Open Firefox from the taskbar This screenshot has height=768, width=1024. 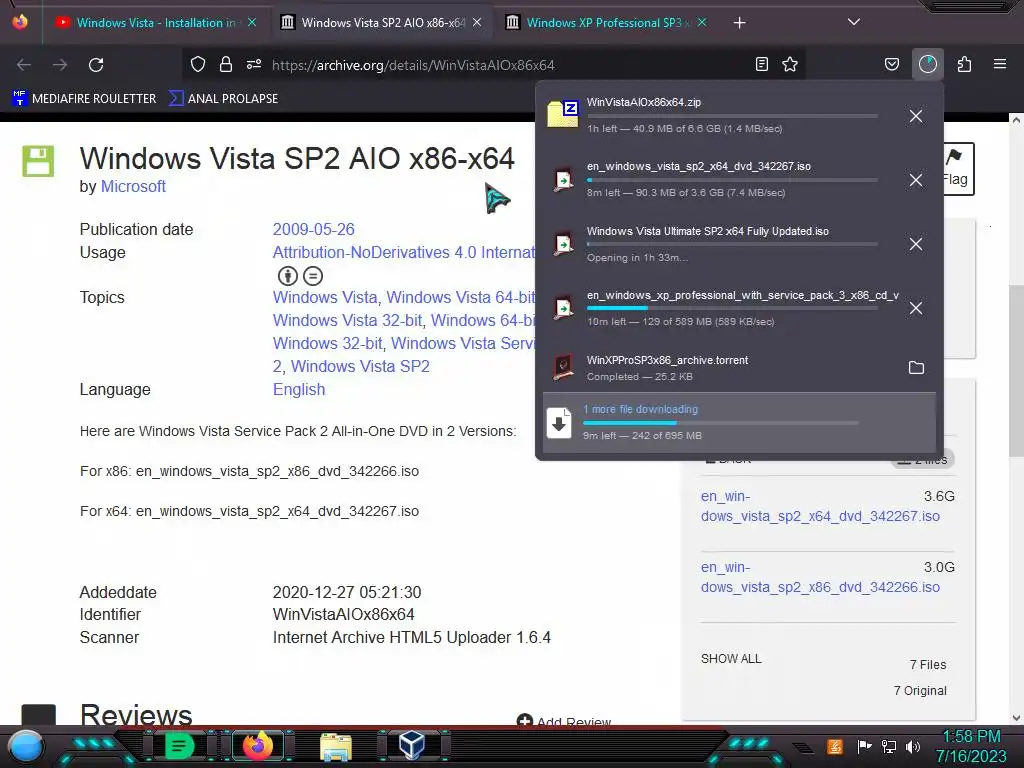coord(257,746)
